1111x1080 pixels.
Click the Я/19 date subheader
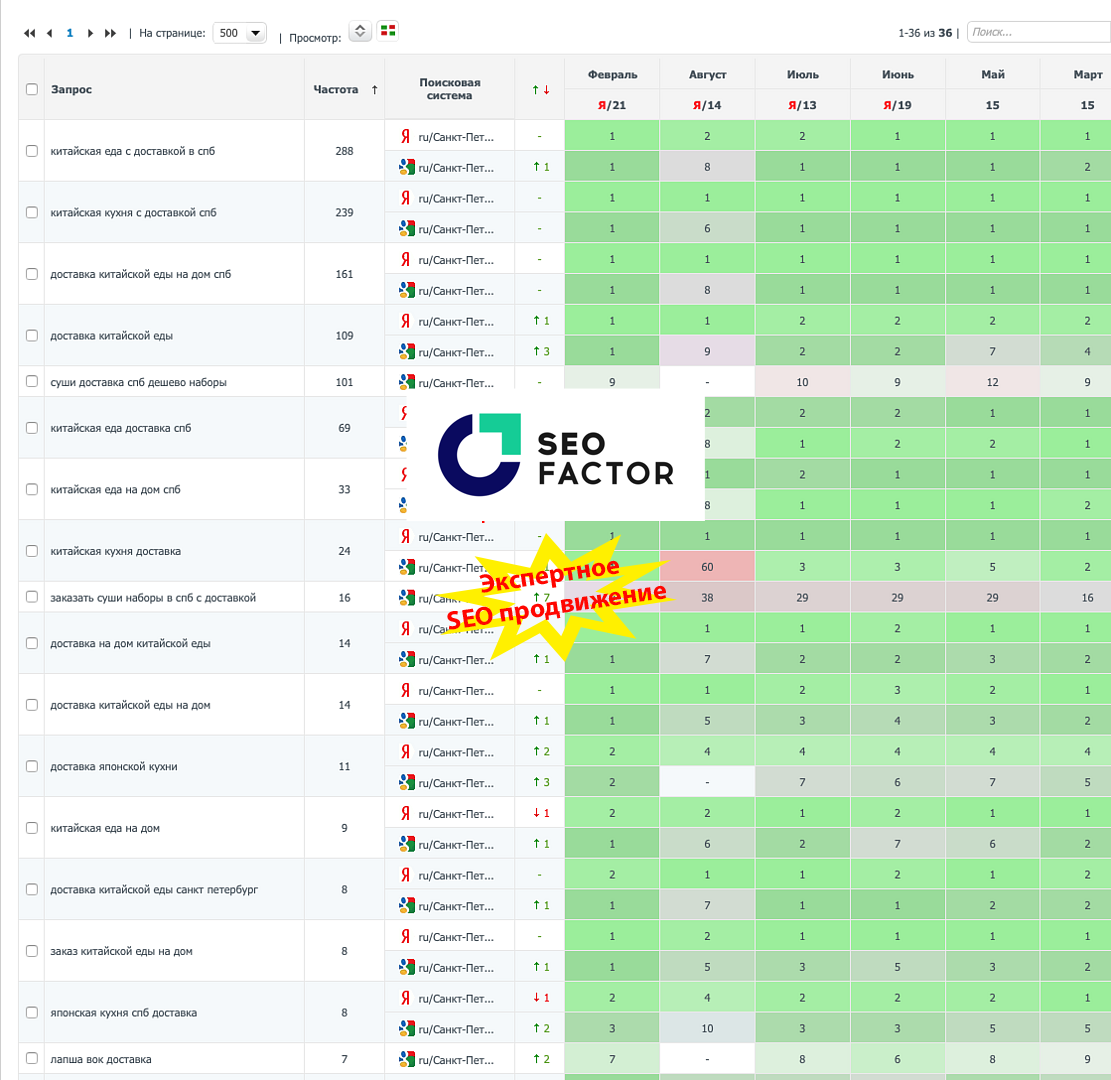(x=897, y=105)
